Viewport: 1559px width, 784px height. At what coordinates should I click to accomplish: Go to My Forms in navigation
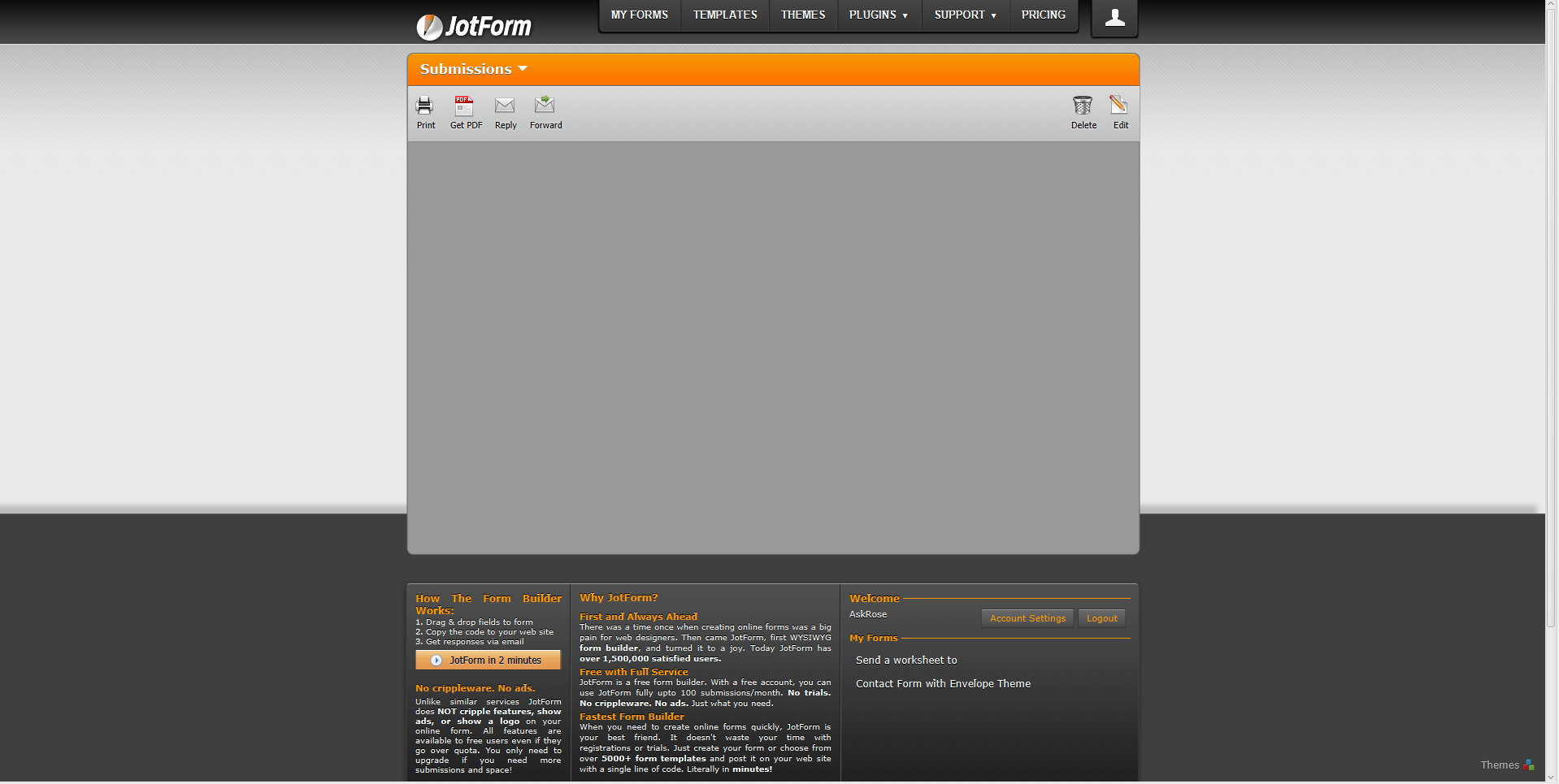(639, 15)
